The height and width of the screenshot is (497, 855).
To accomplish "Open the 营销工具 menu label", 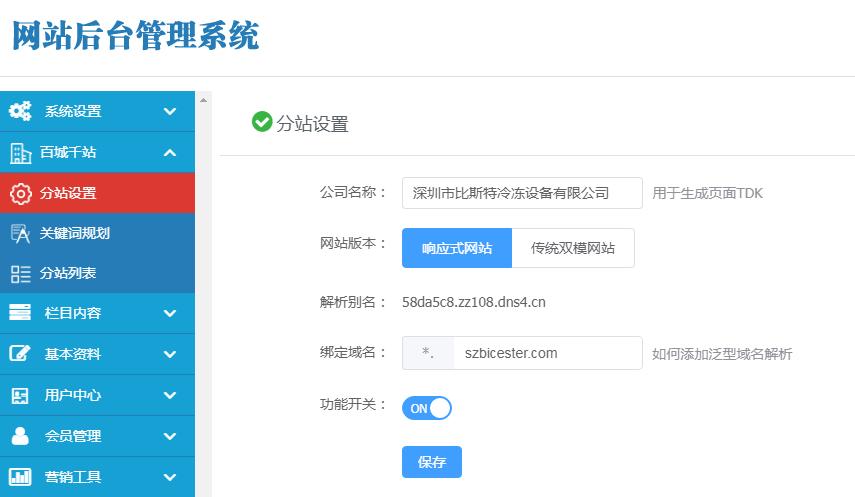I will pos(73,477).
